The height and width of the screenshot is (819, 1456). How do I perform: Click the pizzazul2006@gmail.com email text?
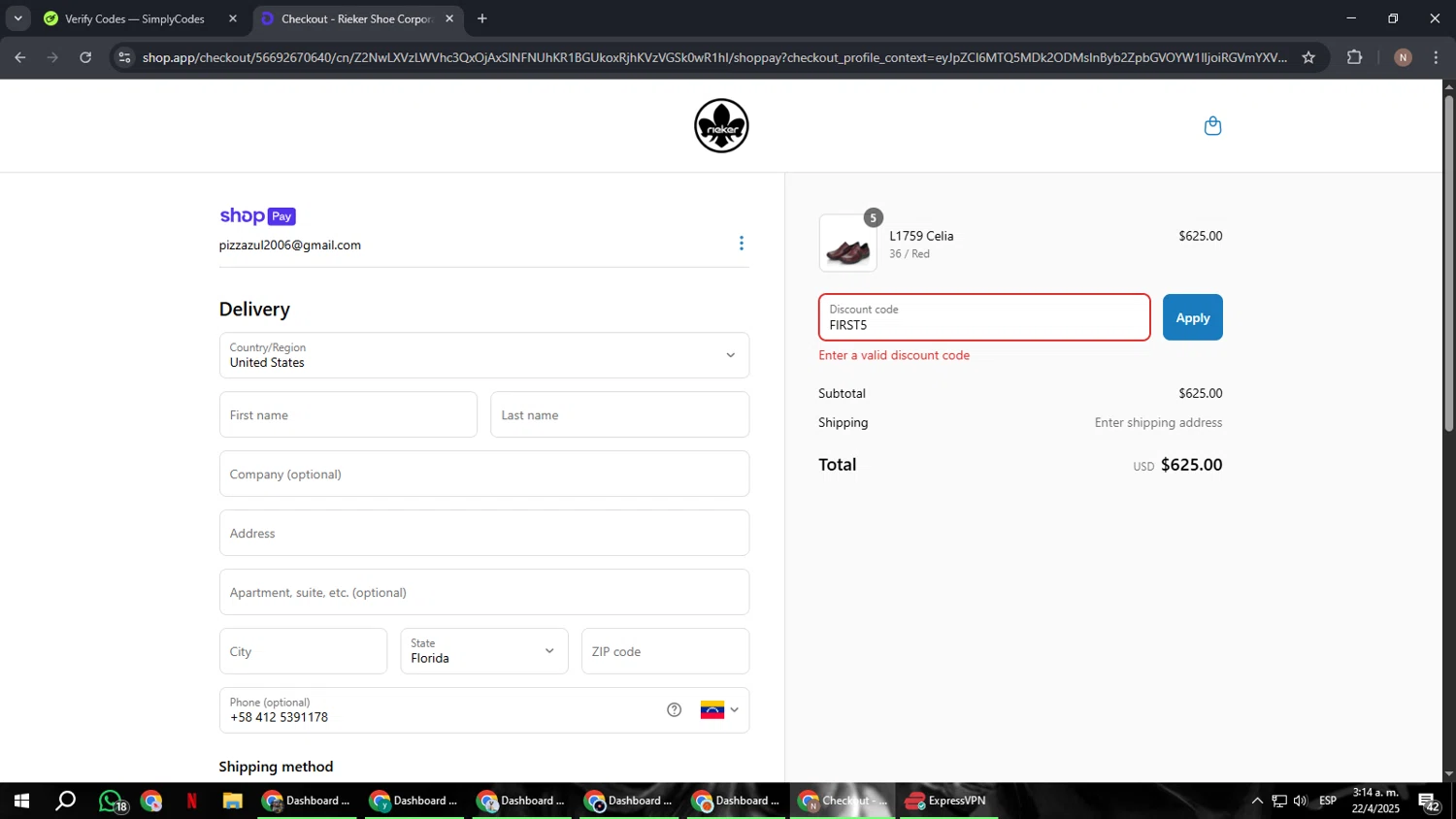[x=290, y=246]
